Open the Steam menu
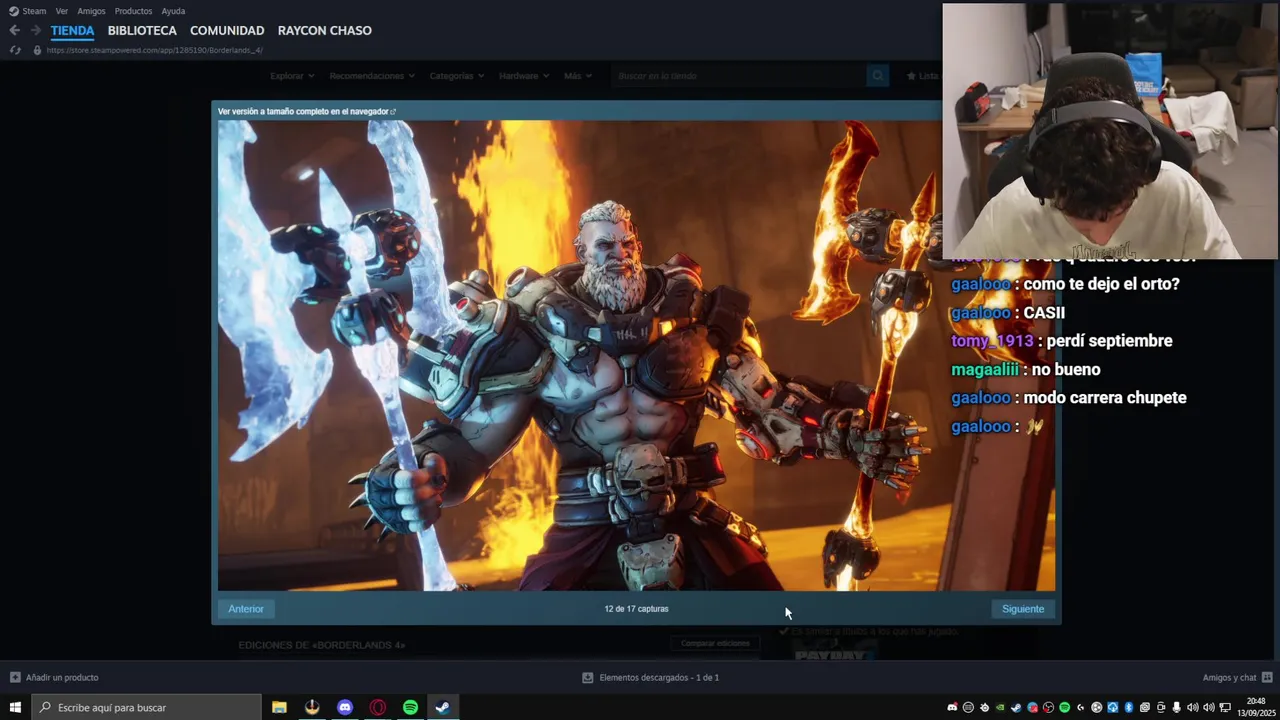 click(28, 11)
